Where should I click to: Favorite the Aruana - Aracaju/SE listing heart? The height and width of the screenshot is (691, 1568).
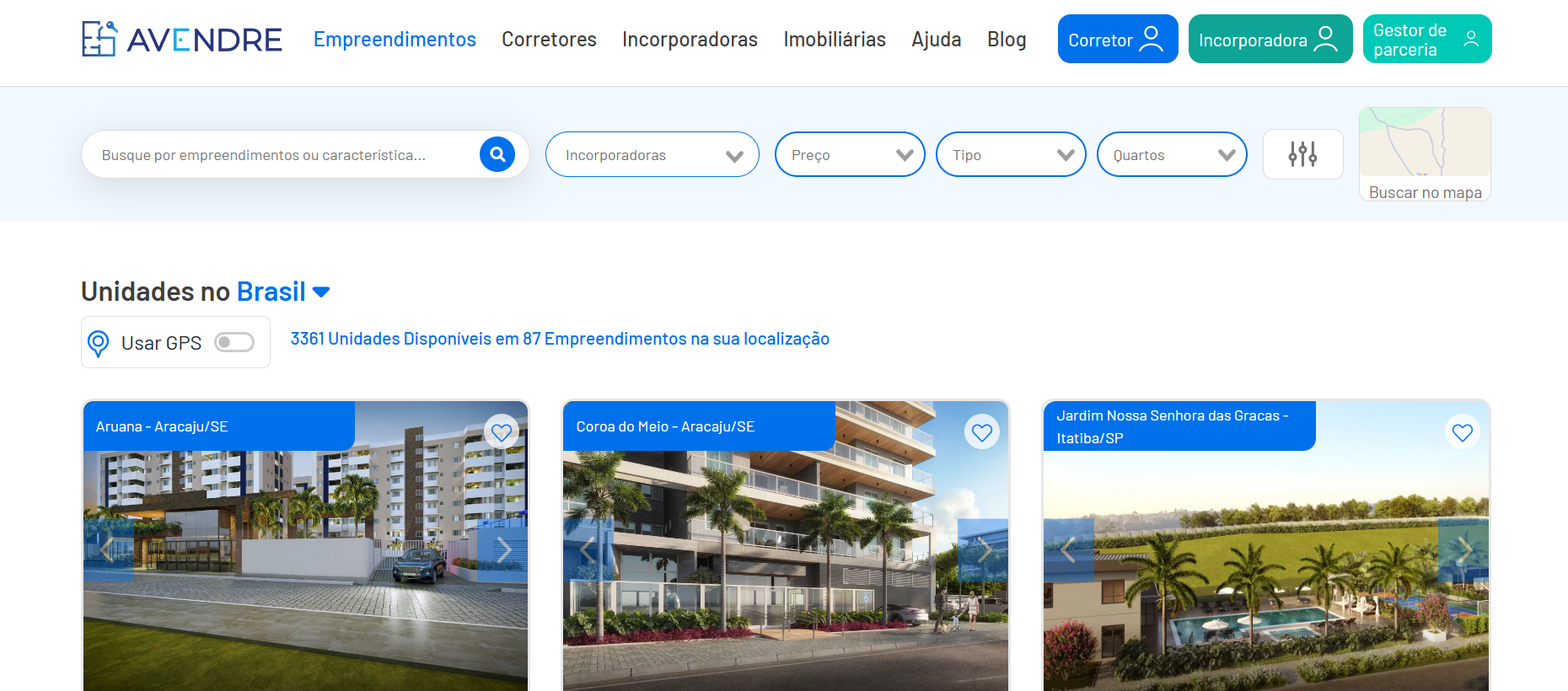pos(502,432)
